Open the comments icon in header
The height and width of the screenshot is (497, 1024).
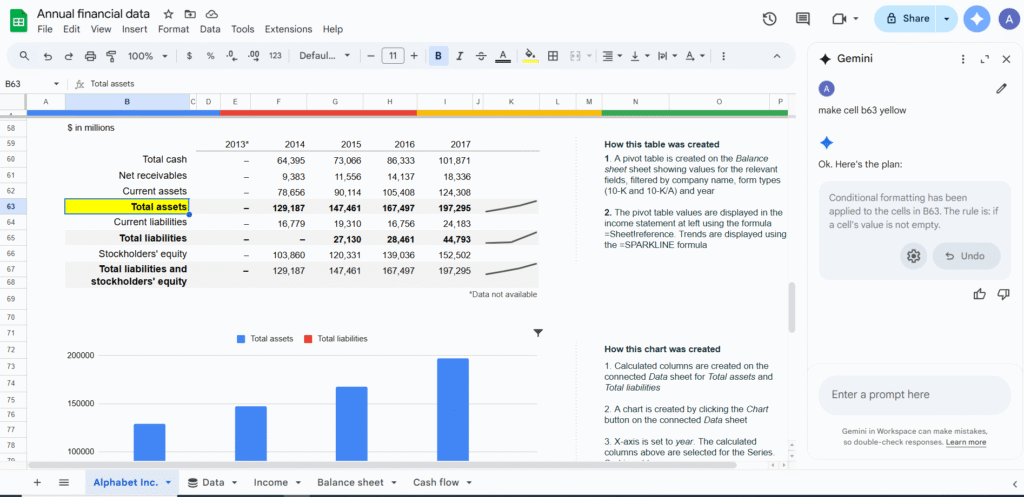(802, 19)
